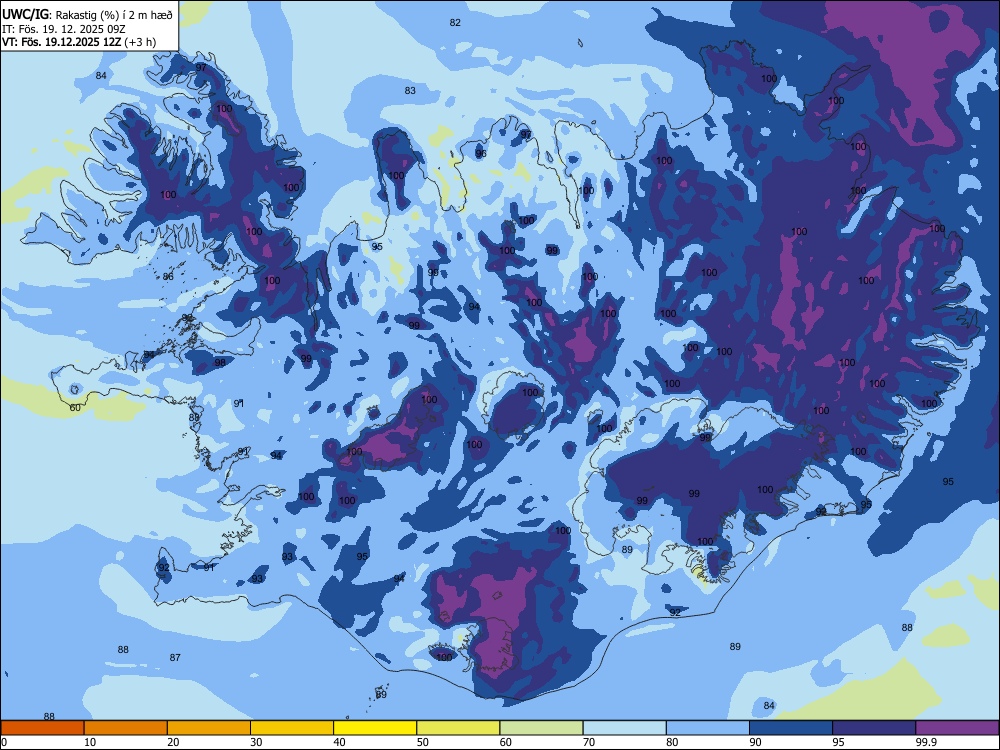Click the legend scale label "90"
Viewport: 1000px width, 750px height.
pyautogui.click(x=755, y=742)
